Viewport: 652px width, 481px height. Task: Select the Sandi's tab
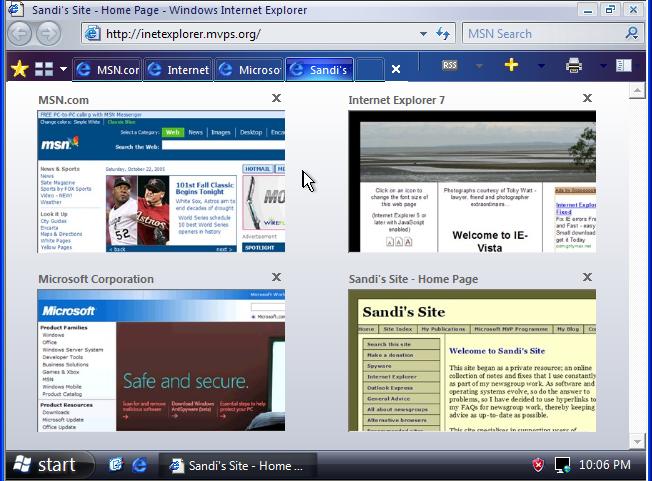[320, 69]
